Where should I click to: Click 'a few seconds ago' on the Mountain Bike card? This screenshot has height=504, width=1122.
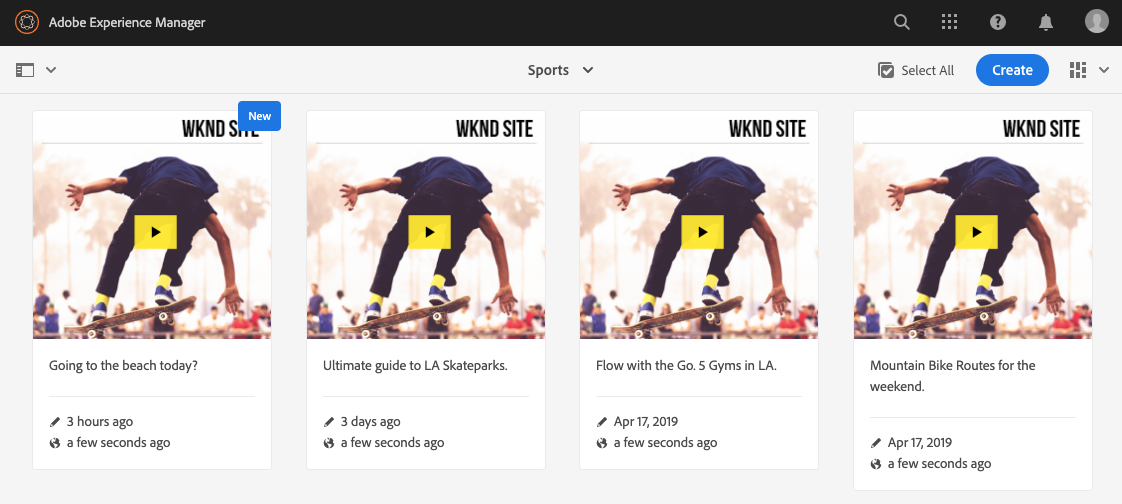point(940,464)
